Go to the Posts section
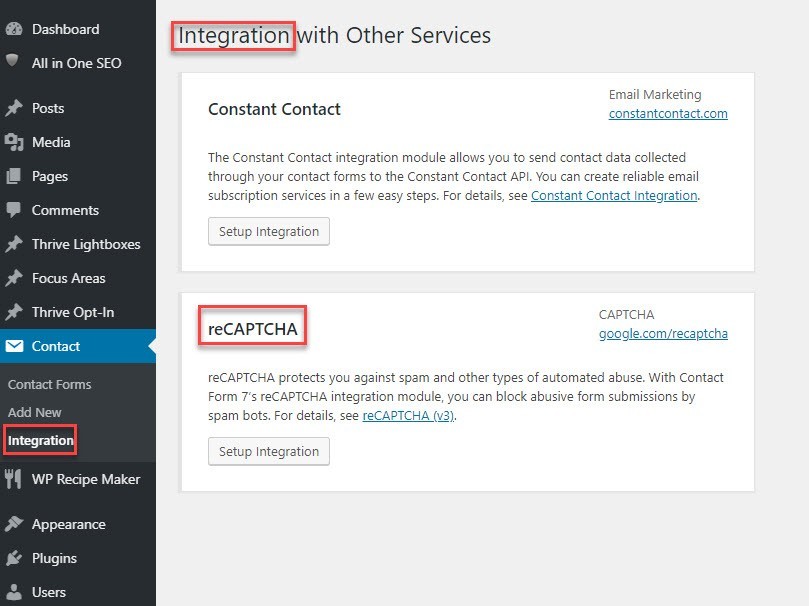 tap(48, 108)
